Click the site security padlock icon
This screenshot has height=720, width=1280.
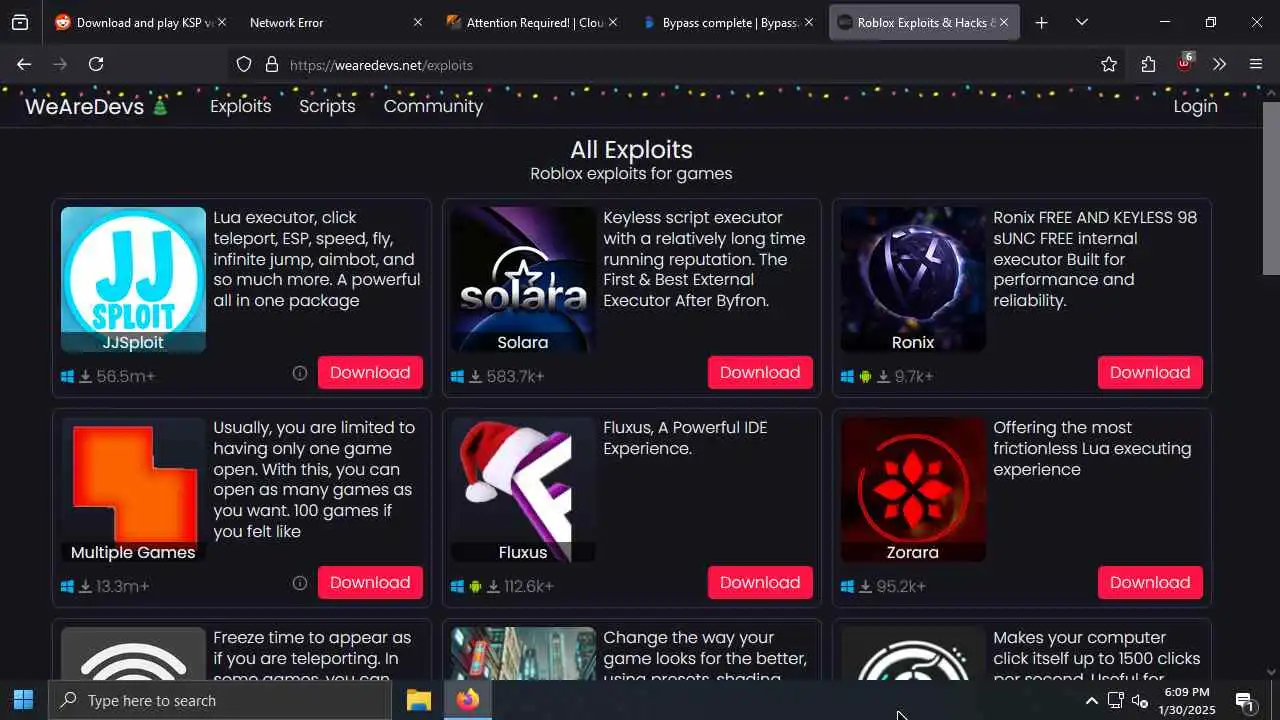[271, 64]
